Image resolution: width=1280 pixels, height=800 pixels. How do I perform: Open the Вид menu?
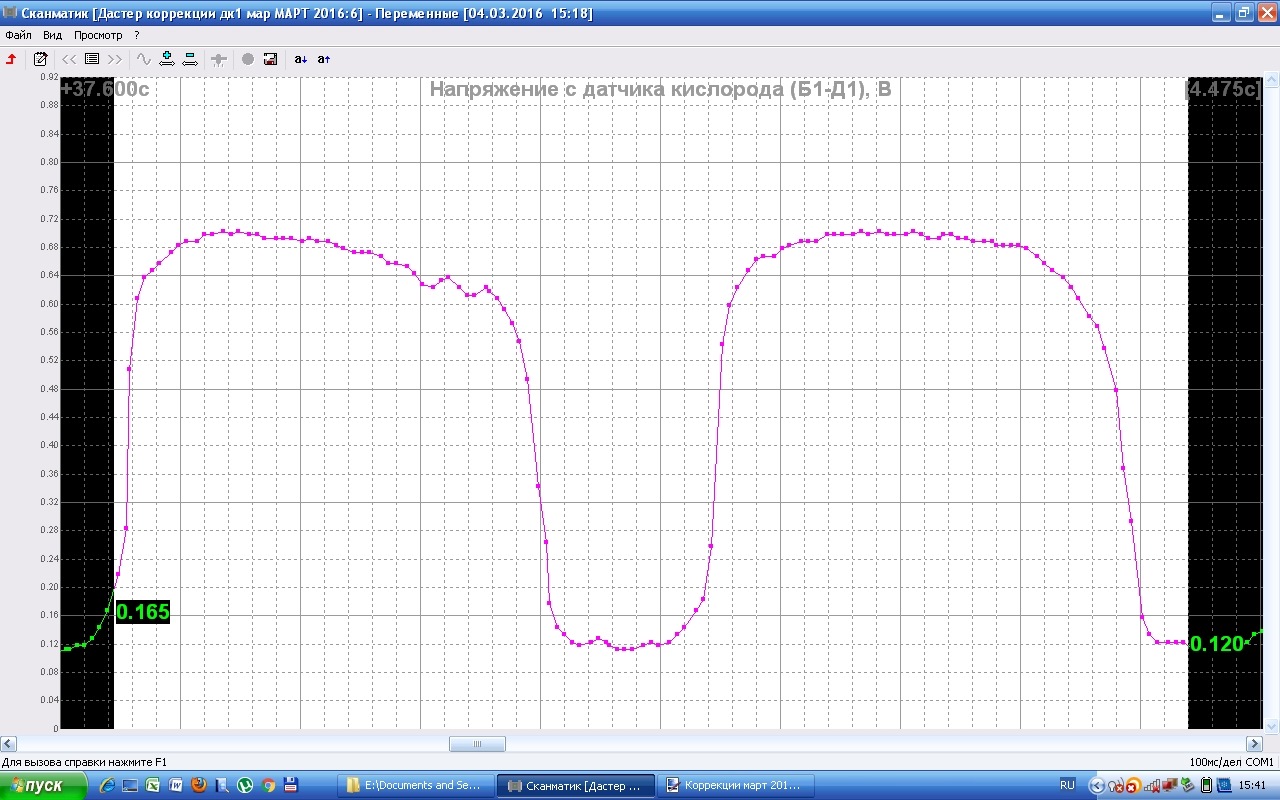click(x=52, y=35)
